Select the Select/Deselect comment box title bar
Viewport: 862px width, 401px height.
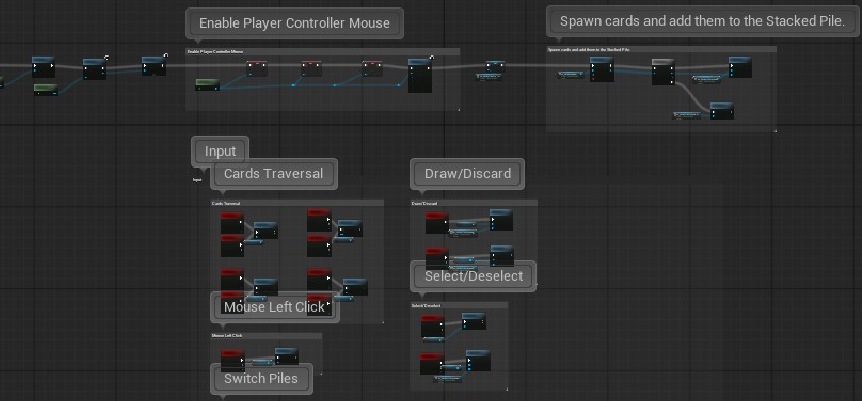tap(459, 305)
